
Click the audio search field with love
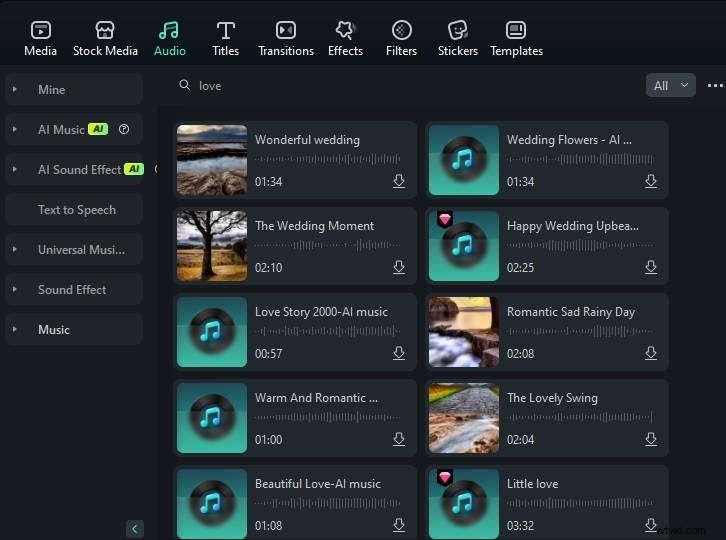(x=400, y=86)
